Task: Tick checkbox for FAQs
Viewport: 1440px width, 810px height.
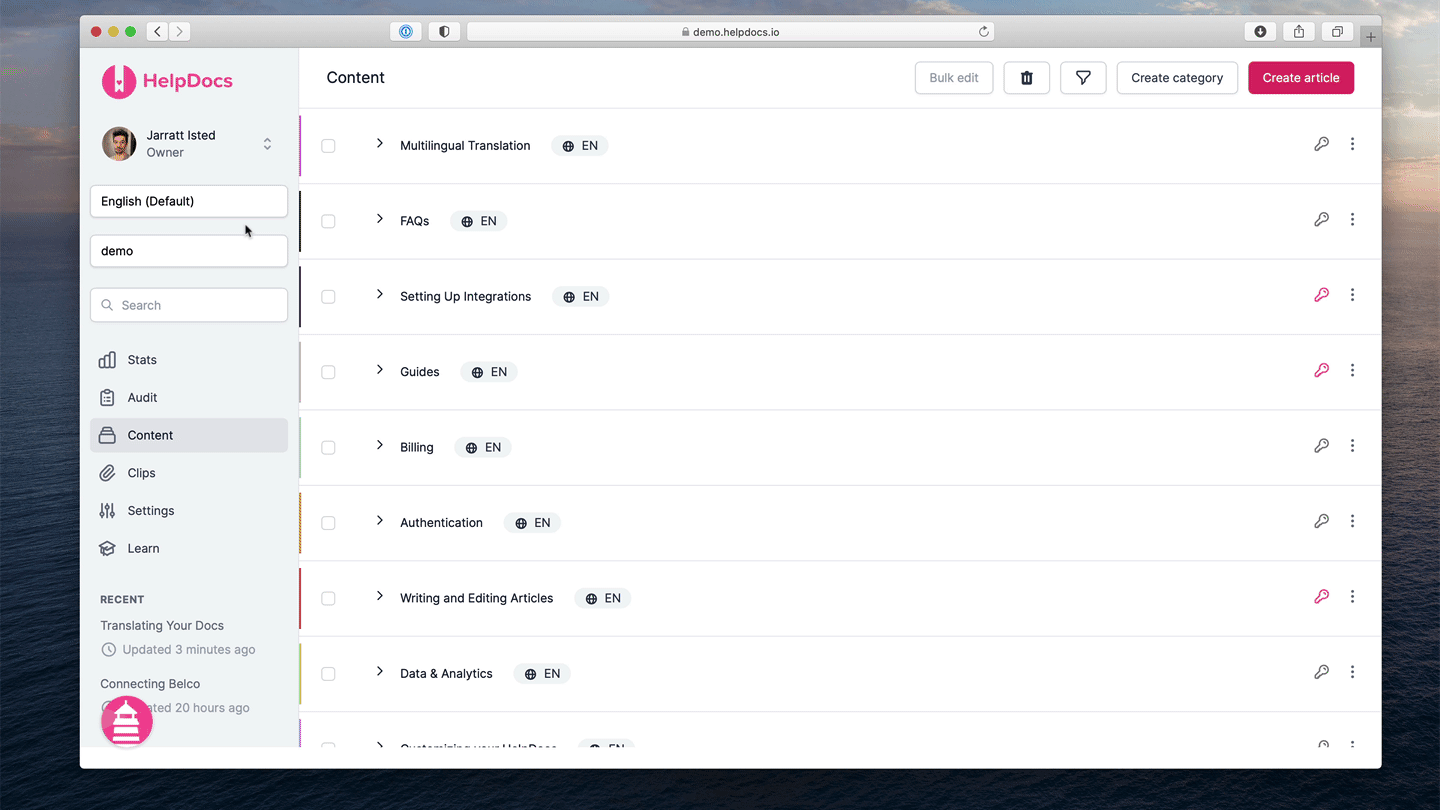Action: (x=328, y=221)
